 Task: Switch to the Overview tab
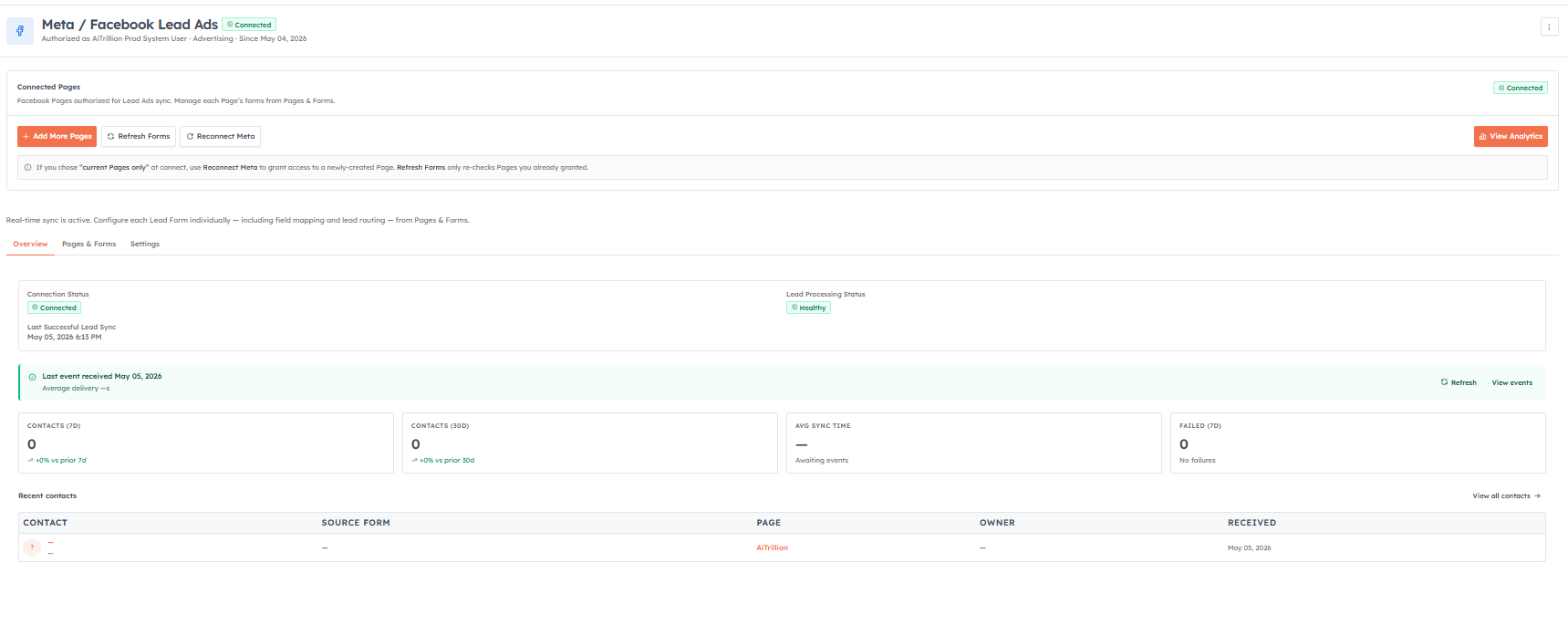click(x=30, y=244)
